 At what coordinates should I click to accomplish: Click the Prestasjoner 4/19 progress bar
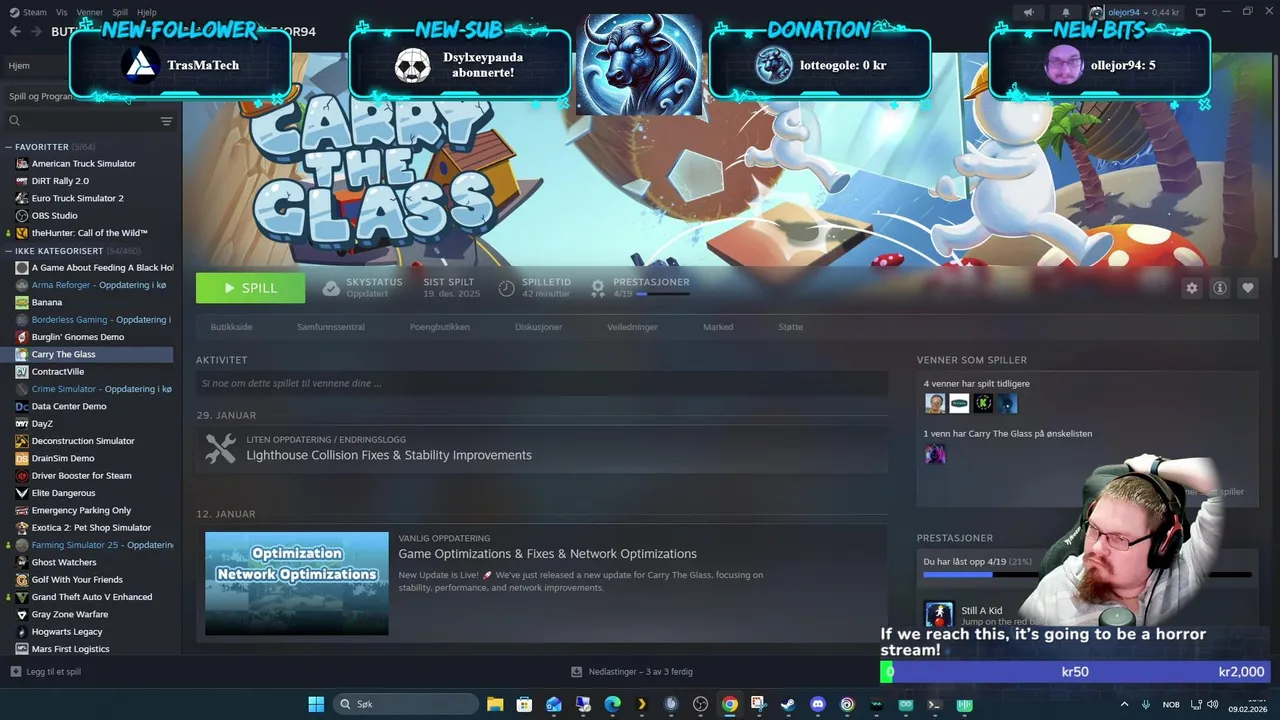pos(663,294)
